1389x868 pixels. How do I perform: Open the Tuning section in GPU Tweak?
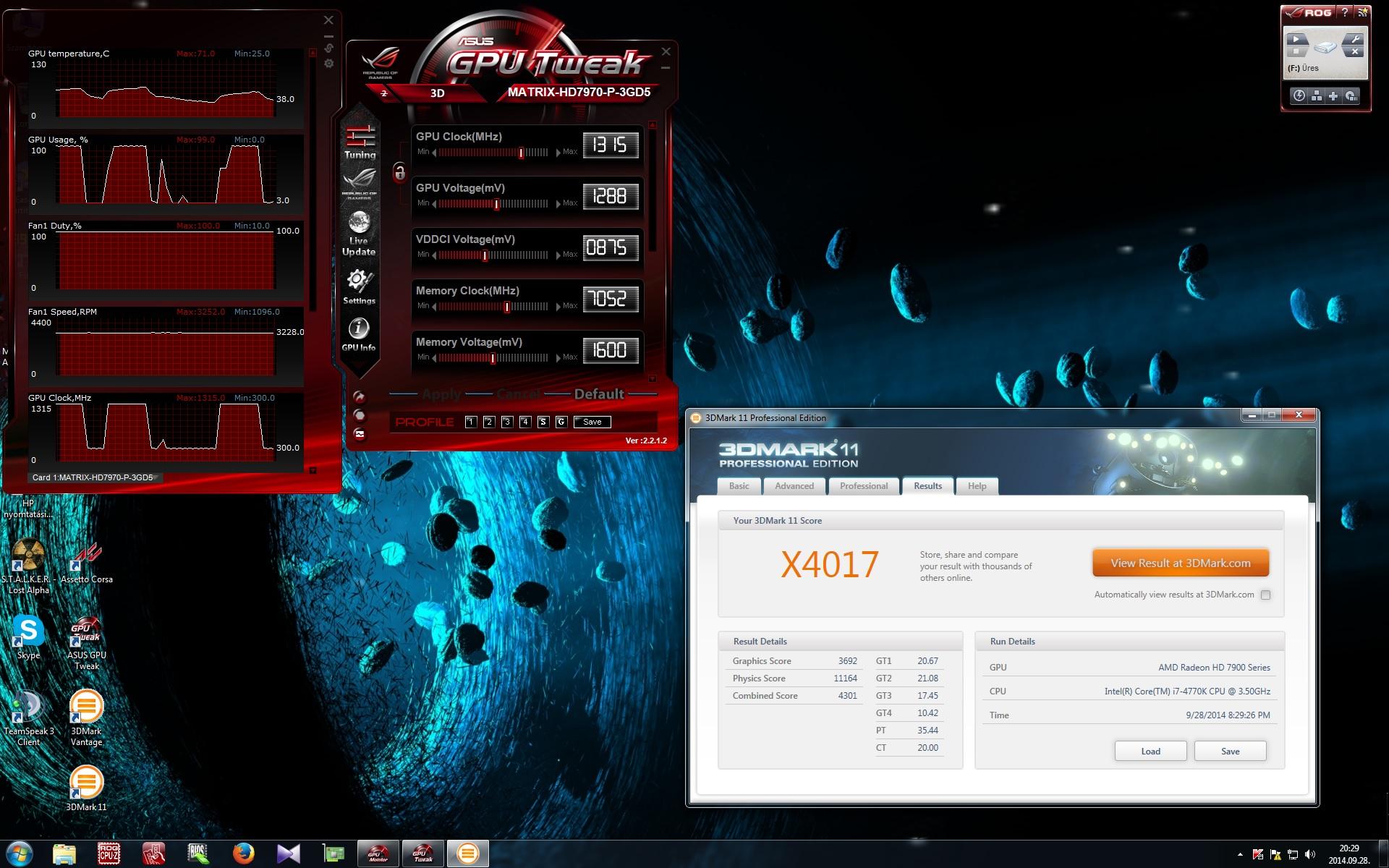360,142
